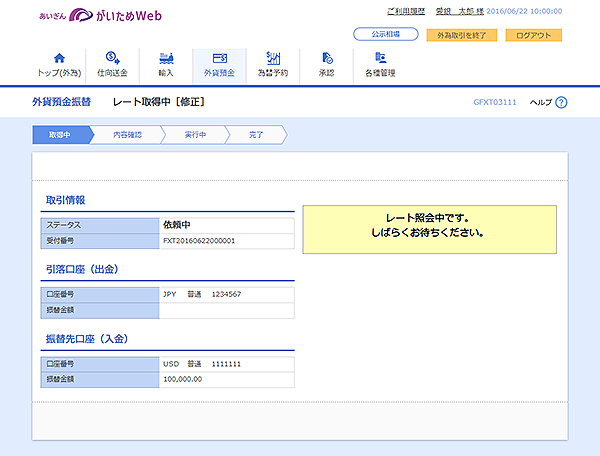Viewport: 600px width, 456px height.
Task: Click the 受付番号 FXT20160622000001 value
Action: (199, 241)
